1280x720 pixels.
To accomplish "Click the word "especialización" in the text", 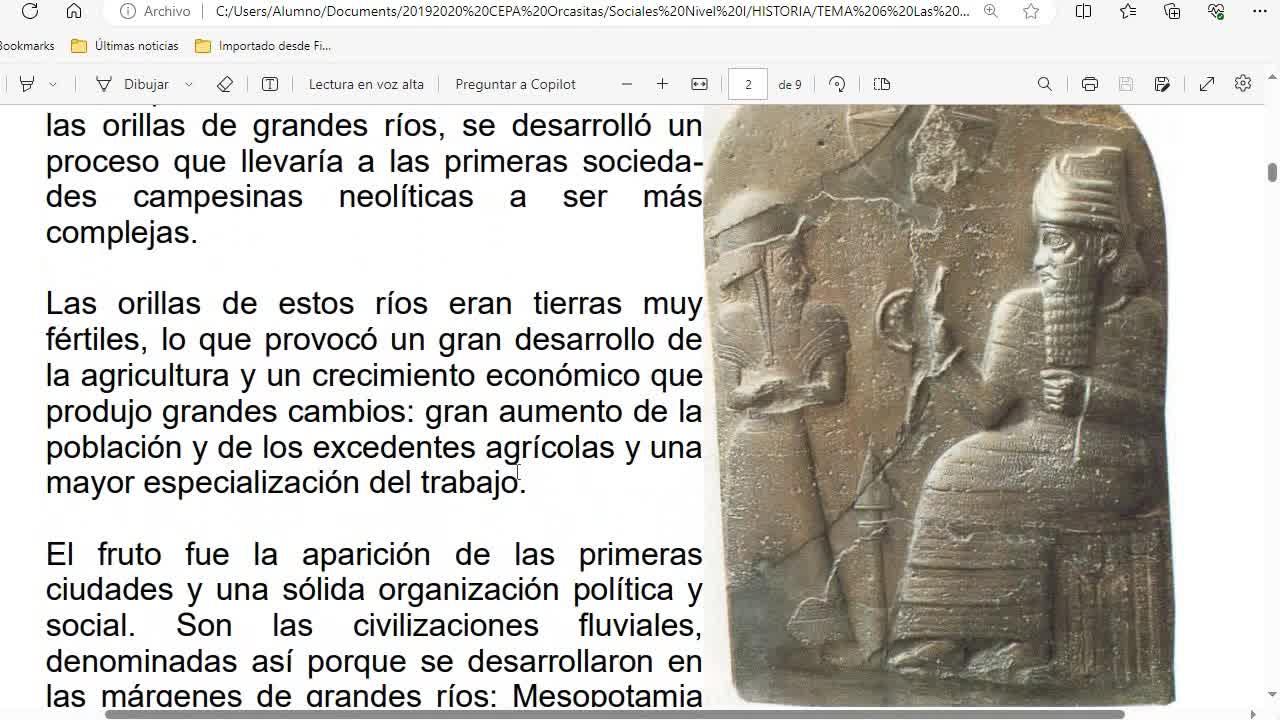I will [x=251, y=482].
